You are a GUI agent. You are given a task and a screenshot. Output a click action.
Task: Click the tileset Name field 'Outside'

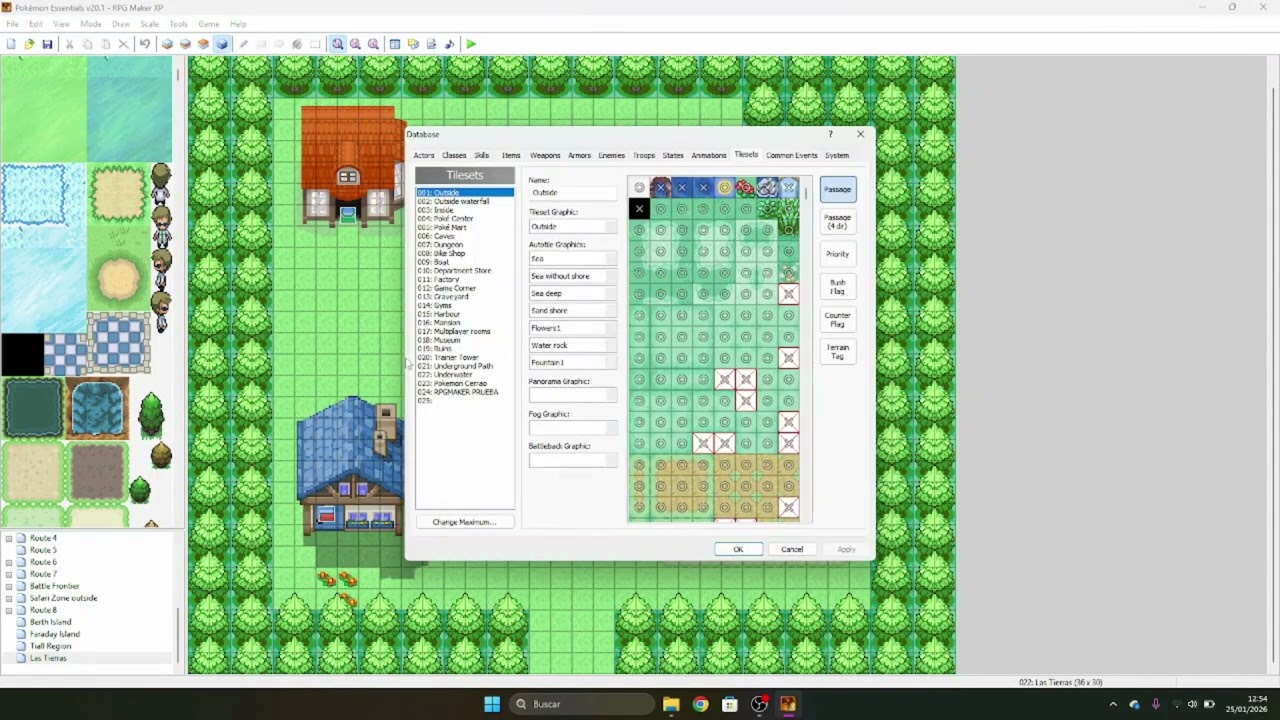[573, 193]
